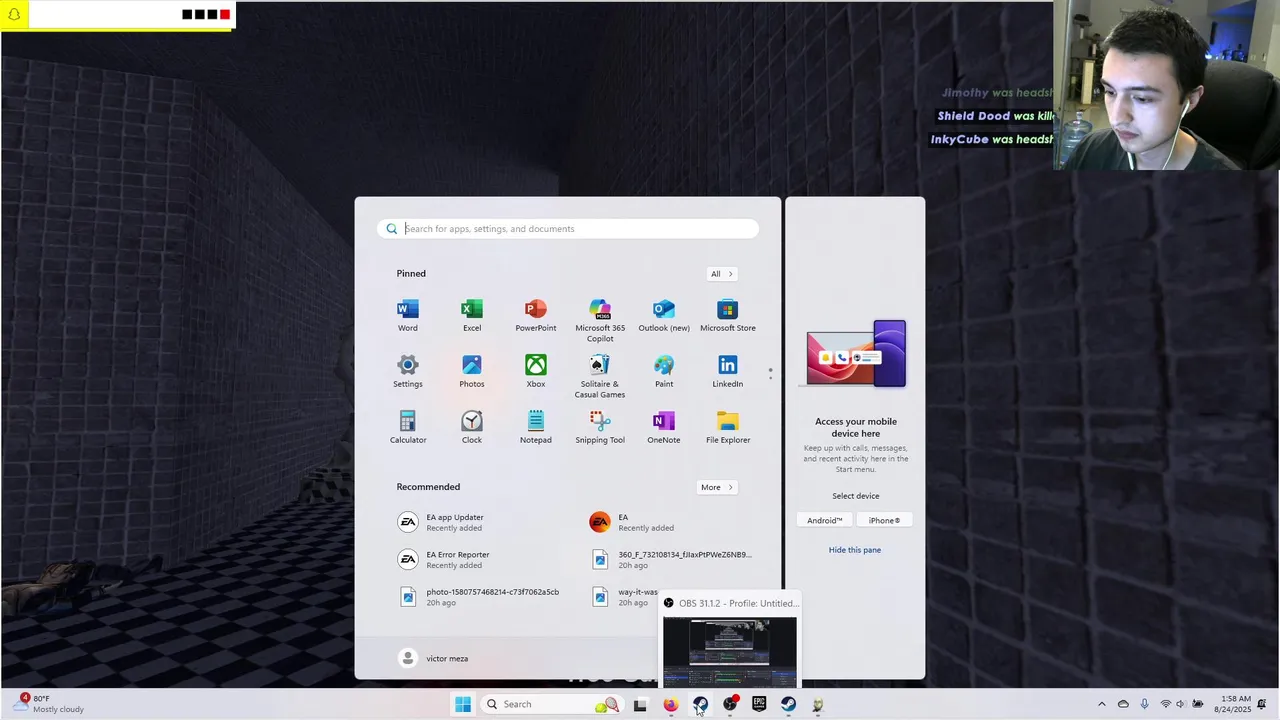Launch Solitaire & Casual Games
The width and height of the screenshot is (1280, 720).
(x=600, y=375)
